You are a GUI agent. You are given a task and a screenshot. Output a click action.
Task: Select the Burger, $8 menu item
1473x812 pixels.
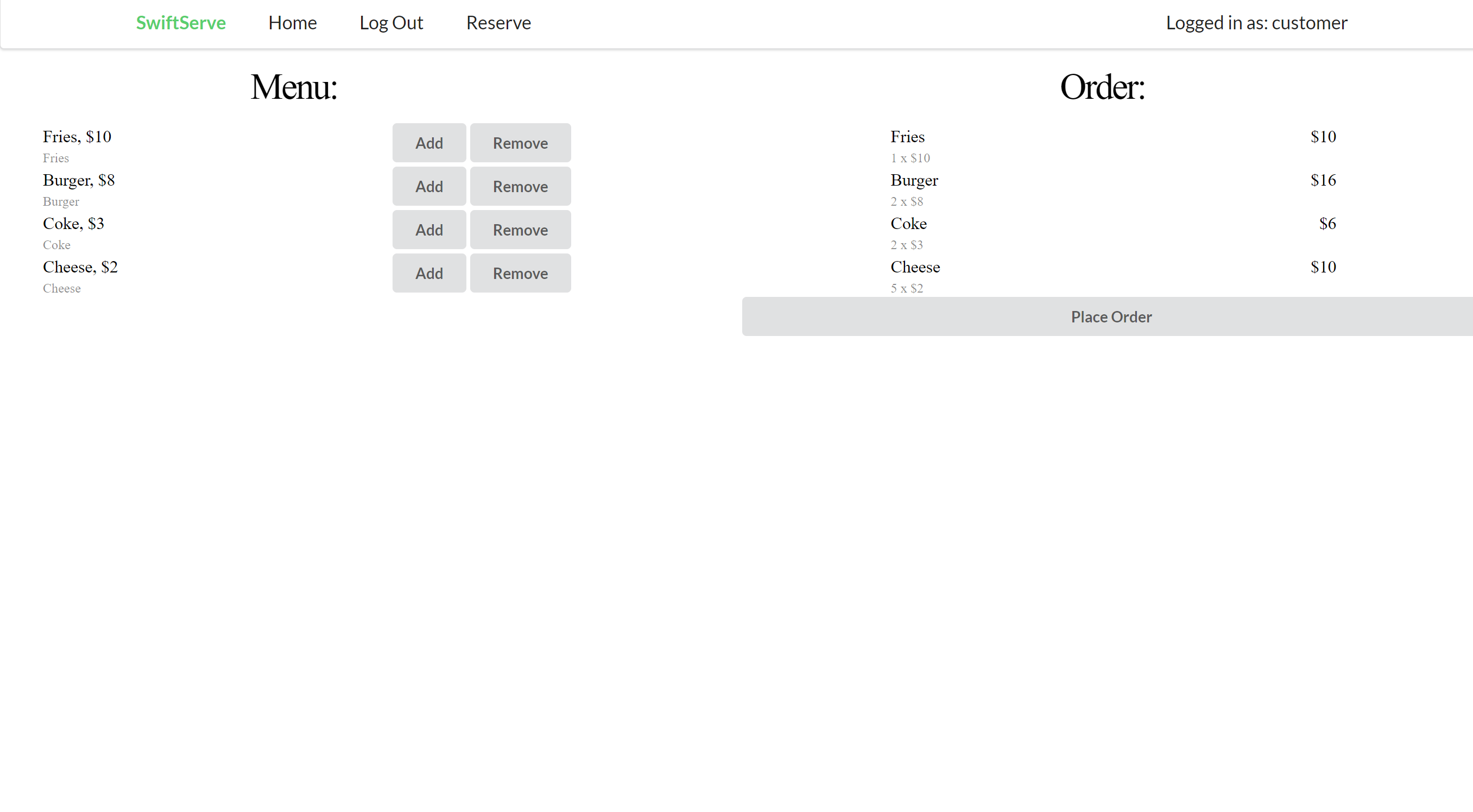coord(79,180)
